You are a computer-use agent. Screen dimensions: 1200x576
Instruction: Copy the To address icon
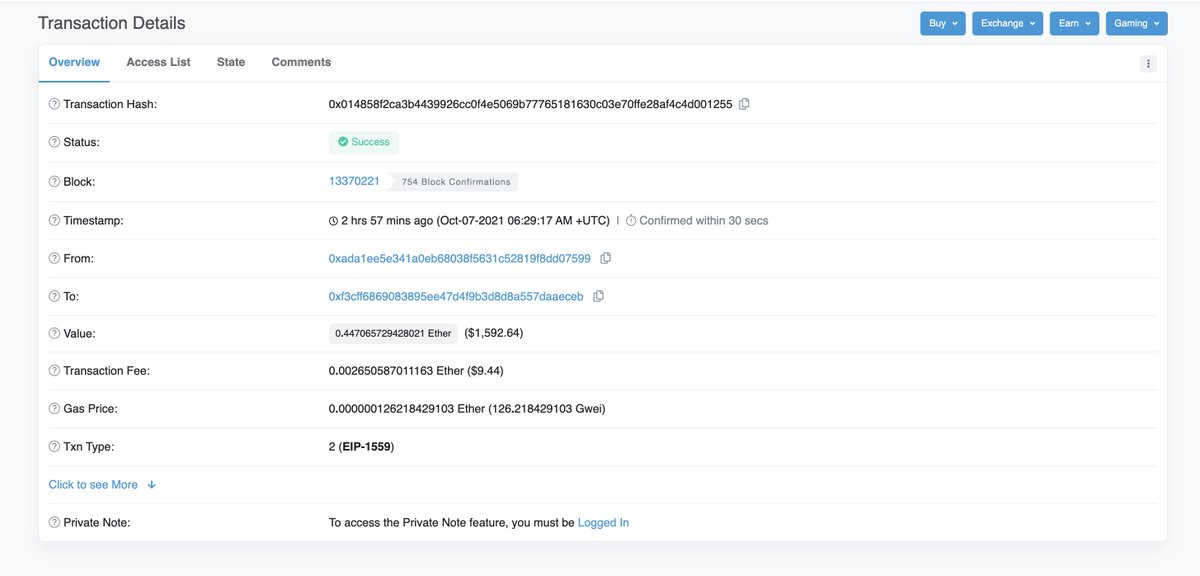[599, 296]
